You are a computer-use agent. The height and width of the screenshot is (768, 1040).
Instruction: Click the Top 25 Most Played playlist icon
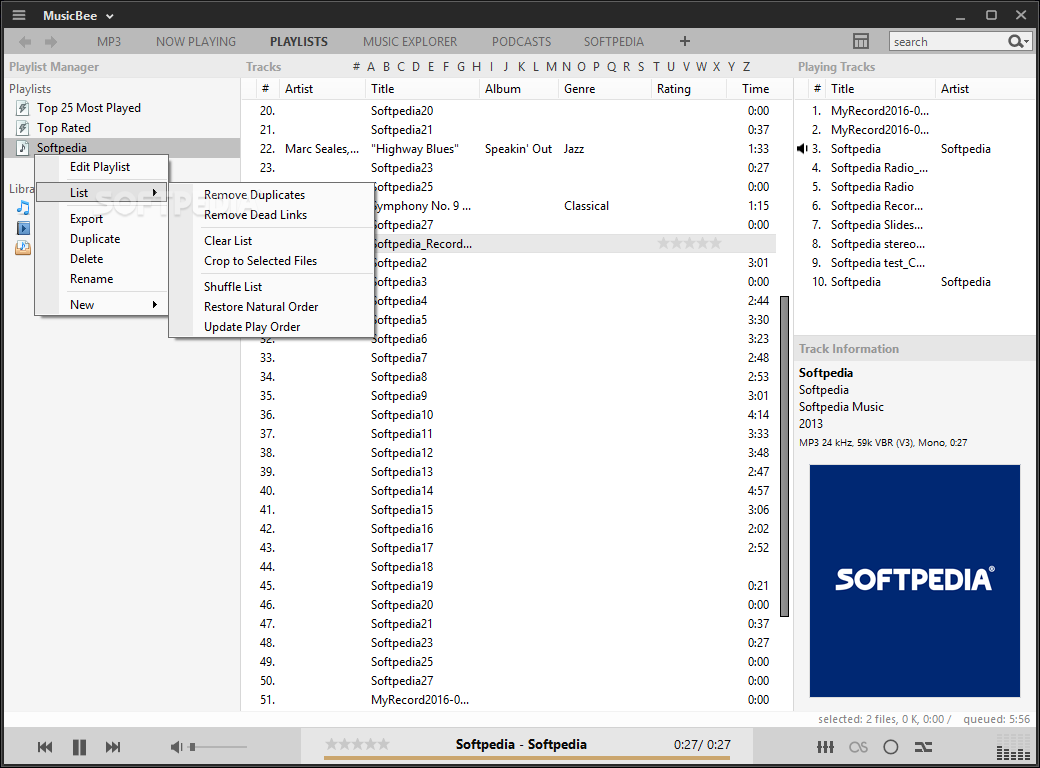(x=23, y=108)
